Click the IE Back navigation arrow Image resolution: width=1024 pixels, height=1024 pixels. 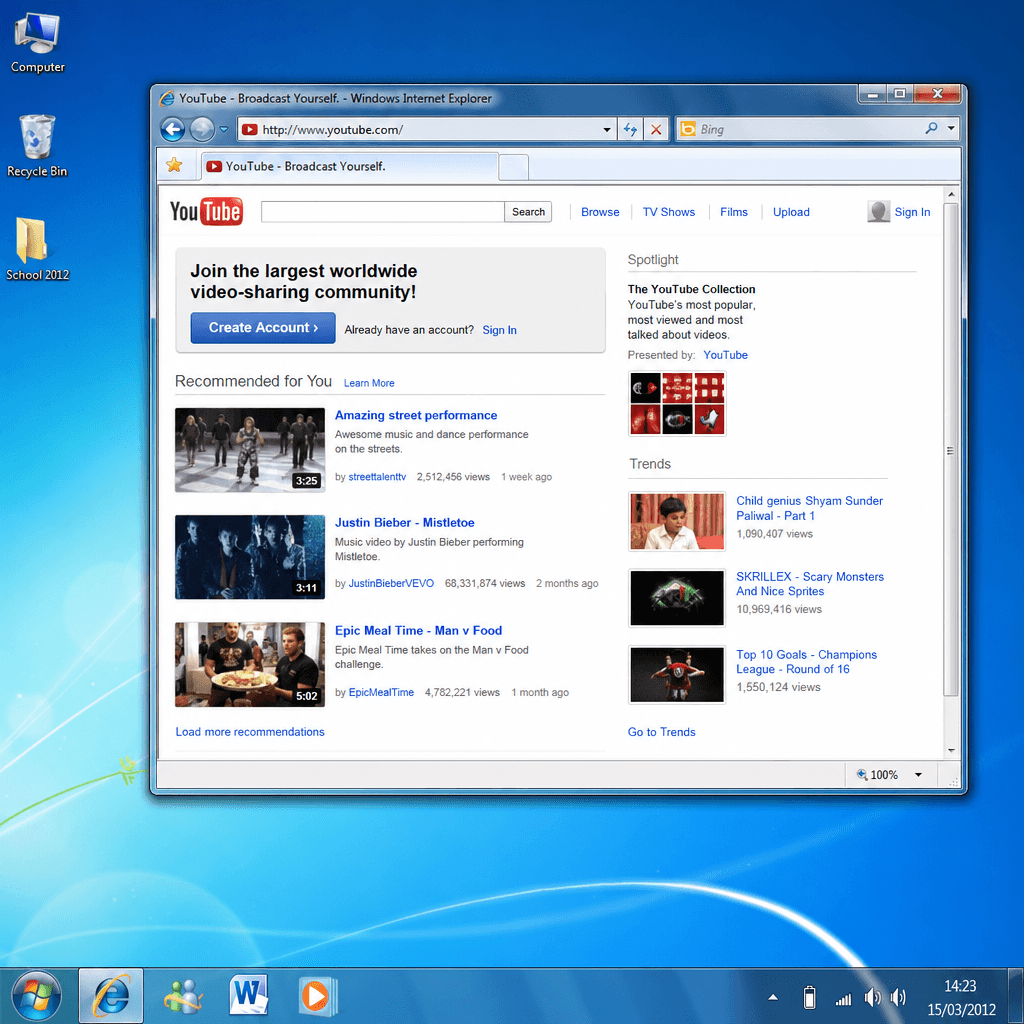click(173, 129)
